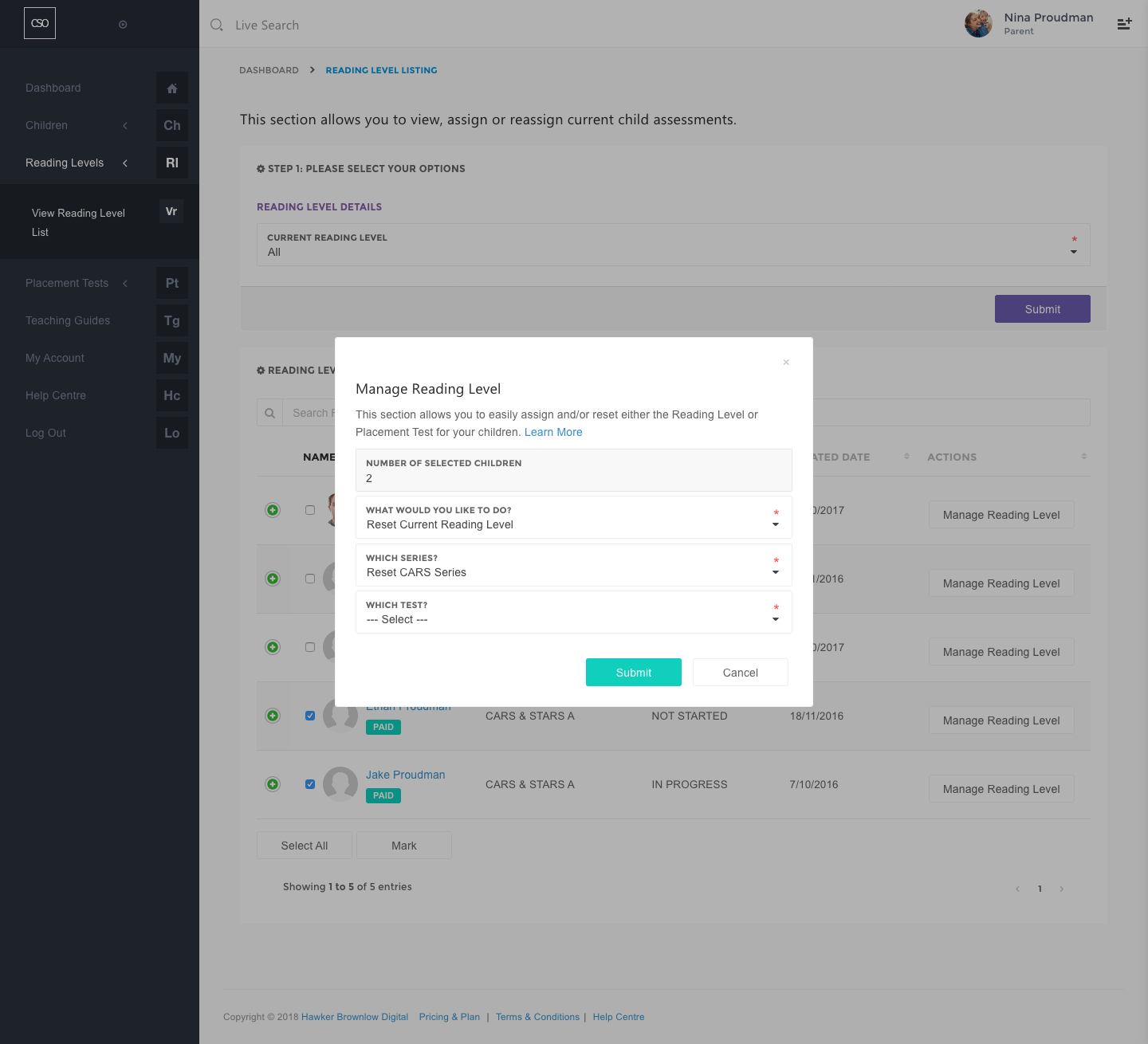This screenshot has height=1044, width=1148.
Task: Click the Tg Teaching Guides tile
Action: coord(172,321)
